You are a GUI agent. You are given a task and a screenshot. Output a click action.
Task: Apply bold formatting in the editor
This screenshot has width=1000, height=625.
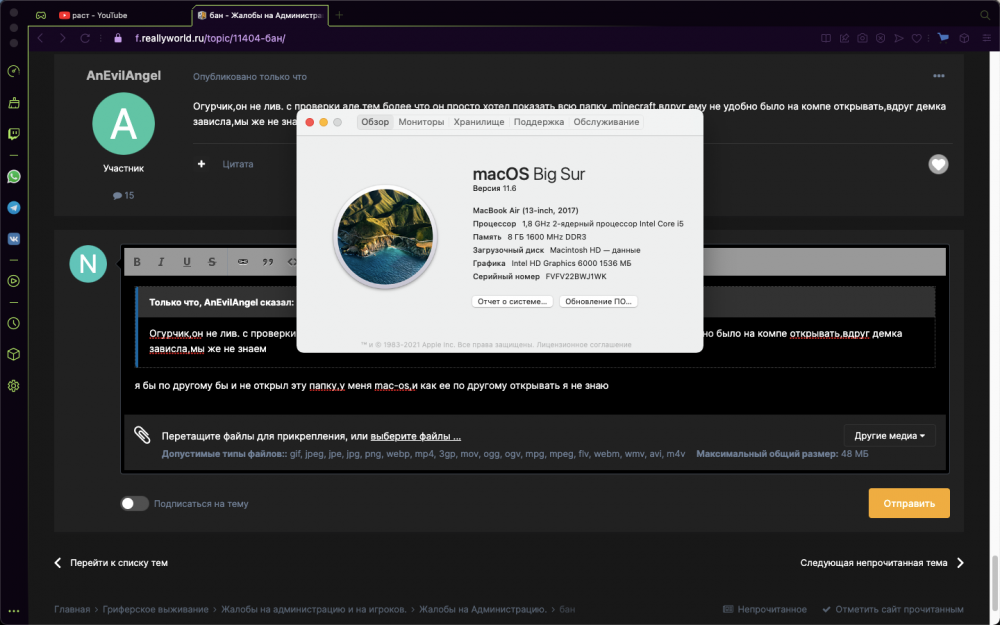tap(136, 261)
